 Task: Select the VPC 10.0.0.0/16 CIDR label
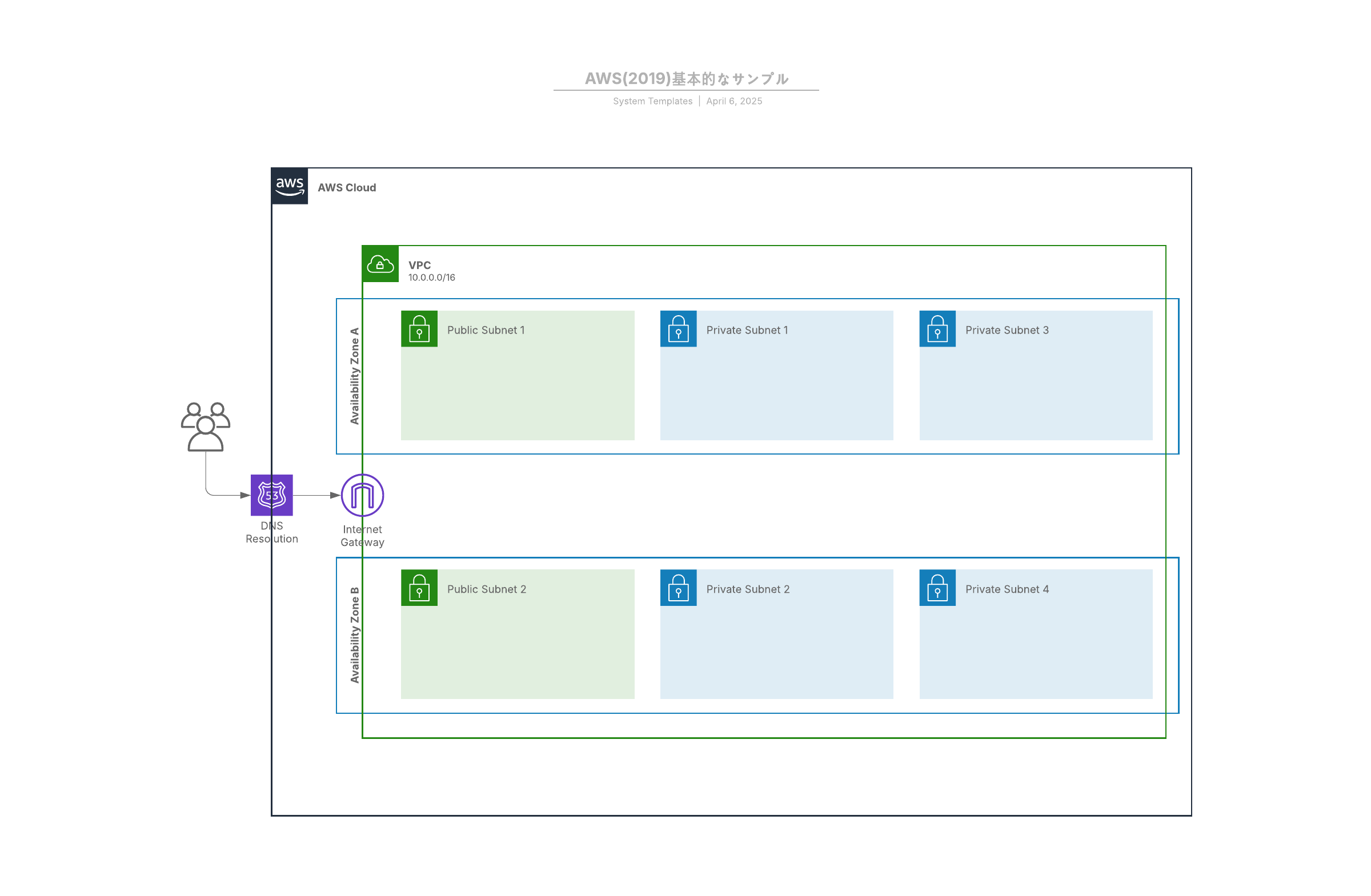coord(431,278)
